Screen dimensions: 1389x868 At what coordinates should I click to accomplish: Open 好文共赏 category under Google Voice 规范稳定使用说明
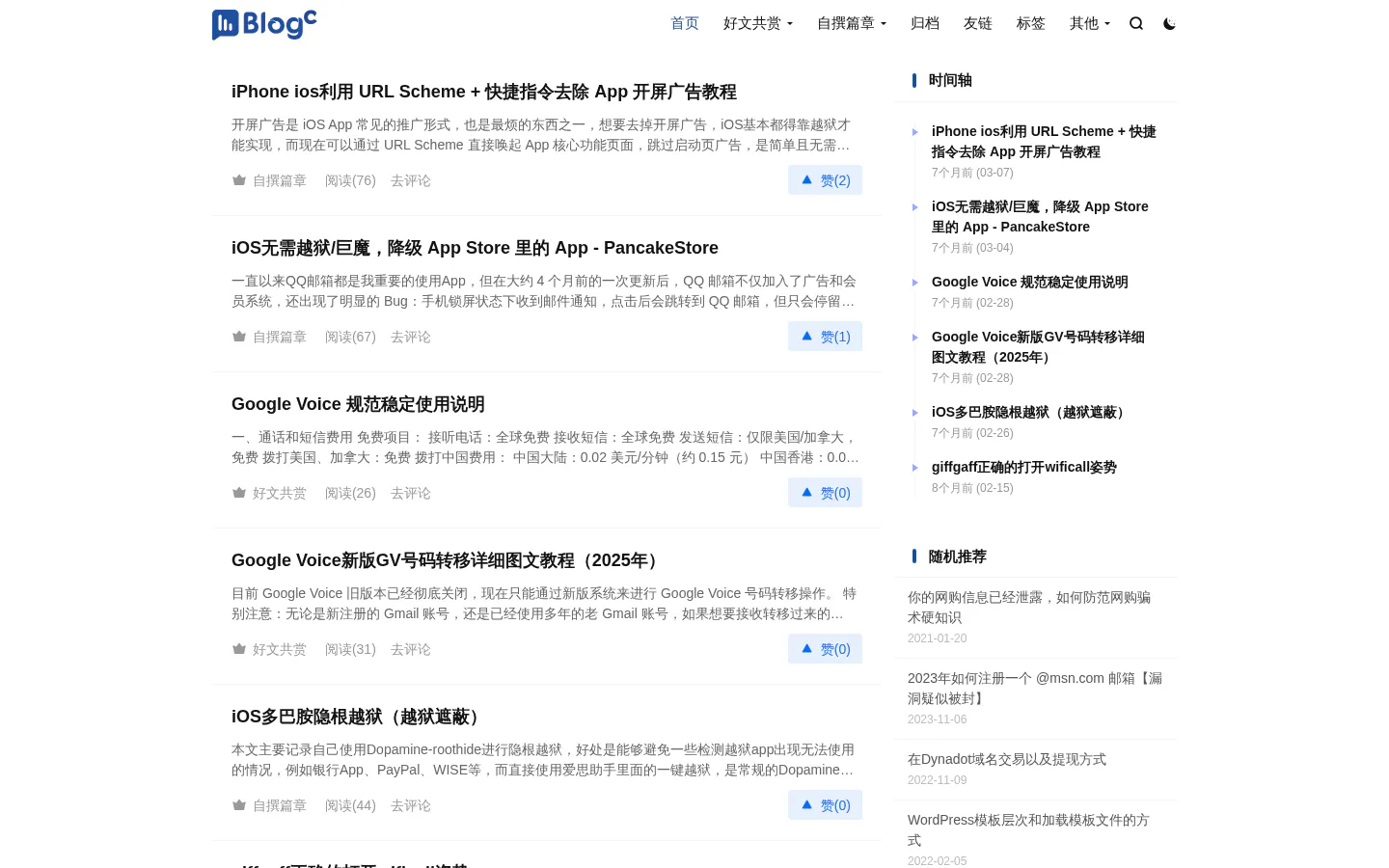(280, 493)
